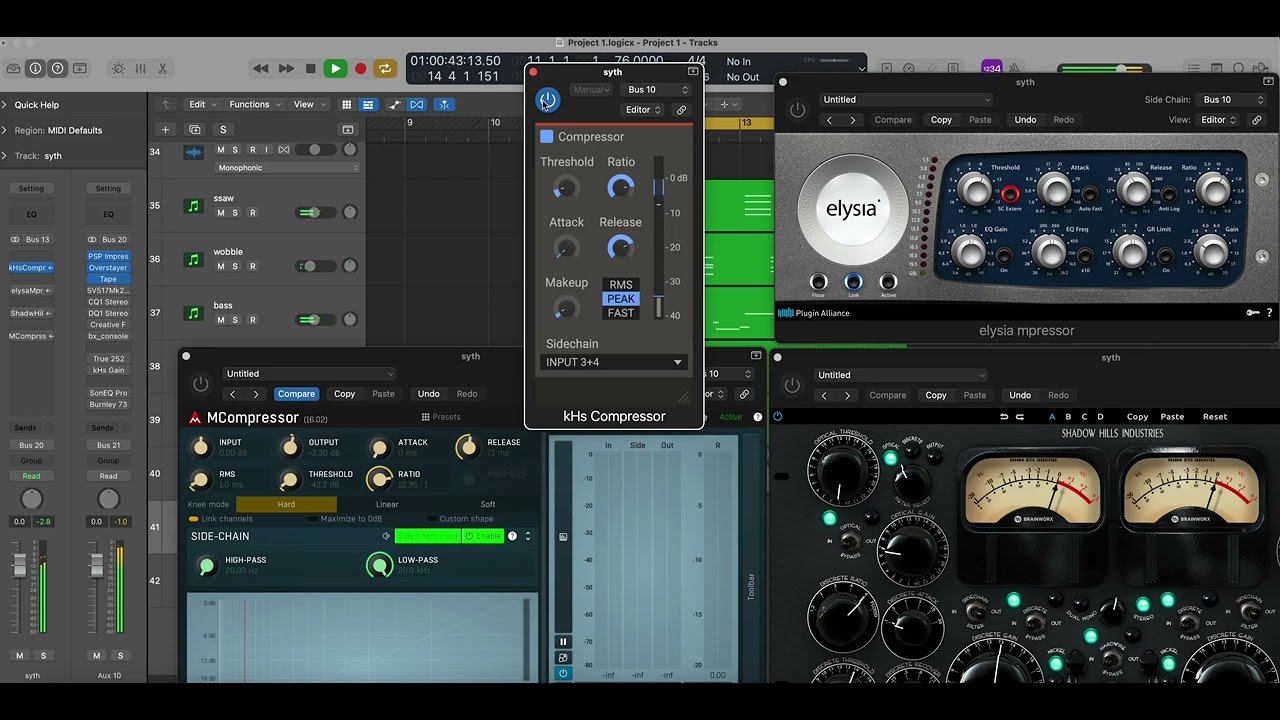Open Untitled preset menu in elysia mpressor window
1280x720 pixels.
[905, 100]
